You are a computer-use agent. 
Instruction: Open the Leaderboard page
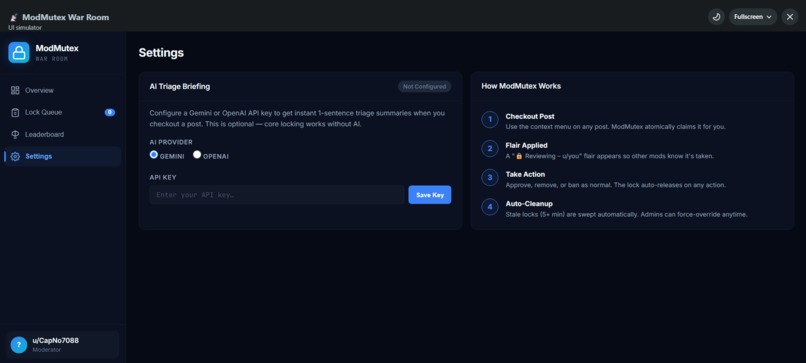(63, 135)
